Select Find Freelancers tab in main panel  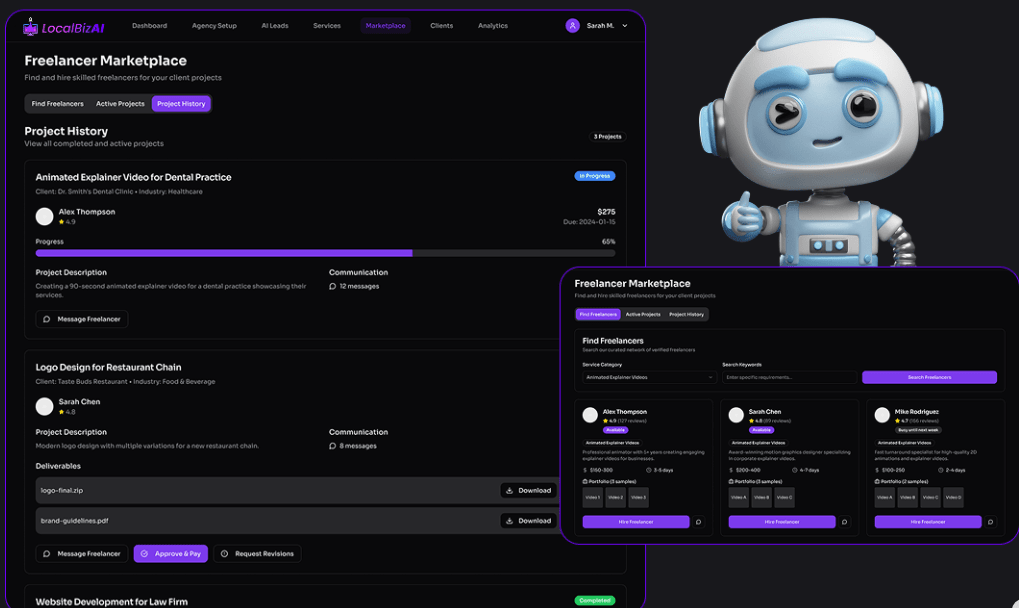[x=57, y=104]
